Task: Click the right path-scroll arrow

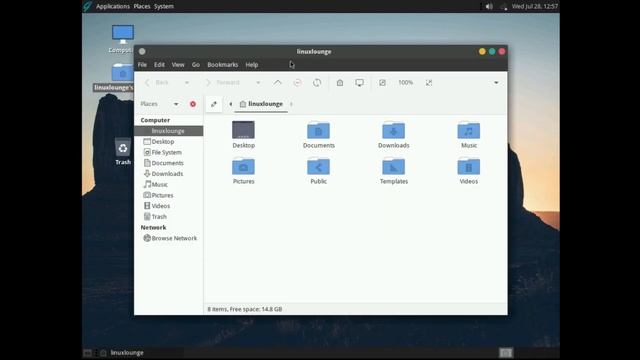Action: pos(291,104)
